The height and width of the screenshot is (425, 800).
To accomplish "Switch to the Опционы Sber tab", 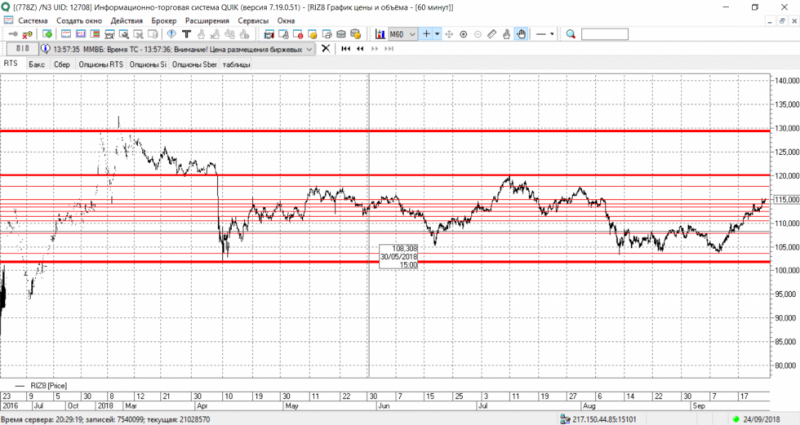I will tap(194, 64).
